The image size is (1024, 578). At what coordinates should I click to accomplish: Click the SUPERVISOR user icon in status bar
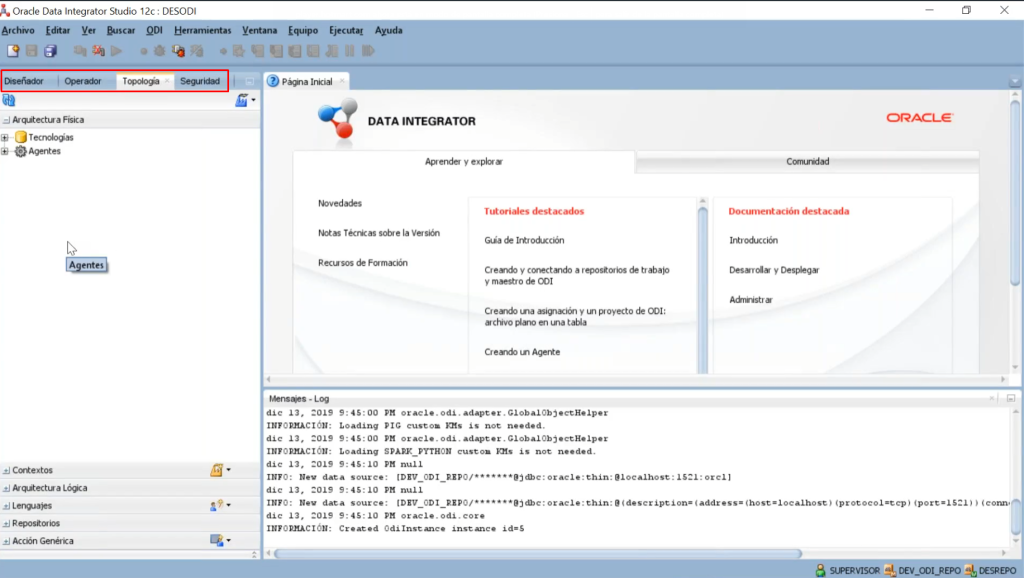[x=820, y=570]
